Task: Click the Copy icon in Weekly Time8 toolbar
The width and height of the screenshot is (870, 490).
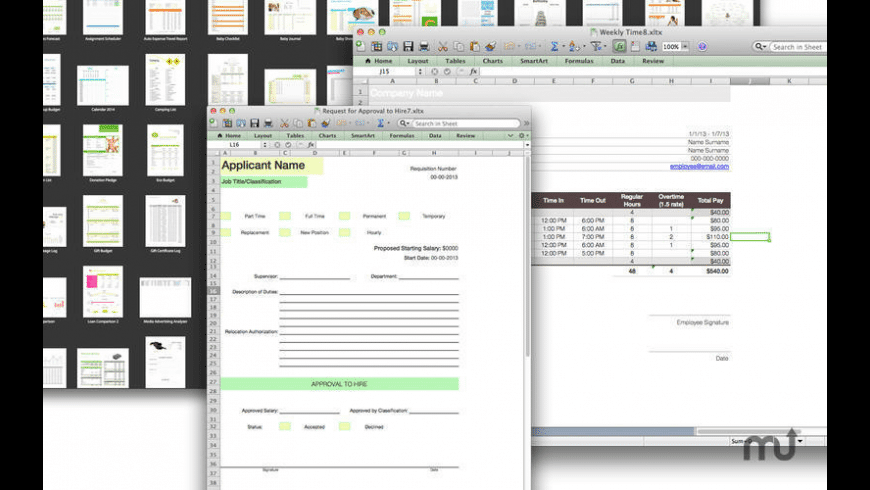Action: click(458, 47)
